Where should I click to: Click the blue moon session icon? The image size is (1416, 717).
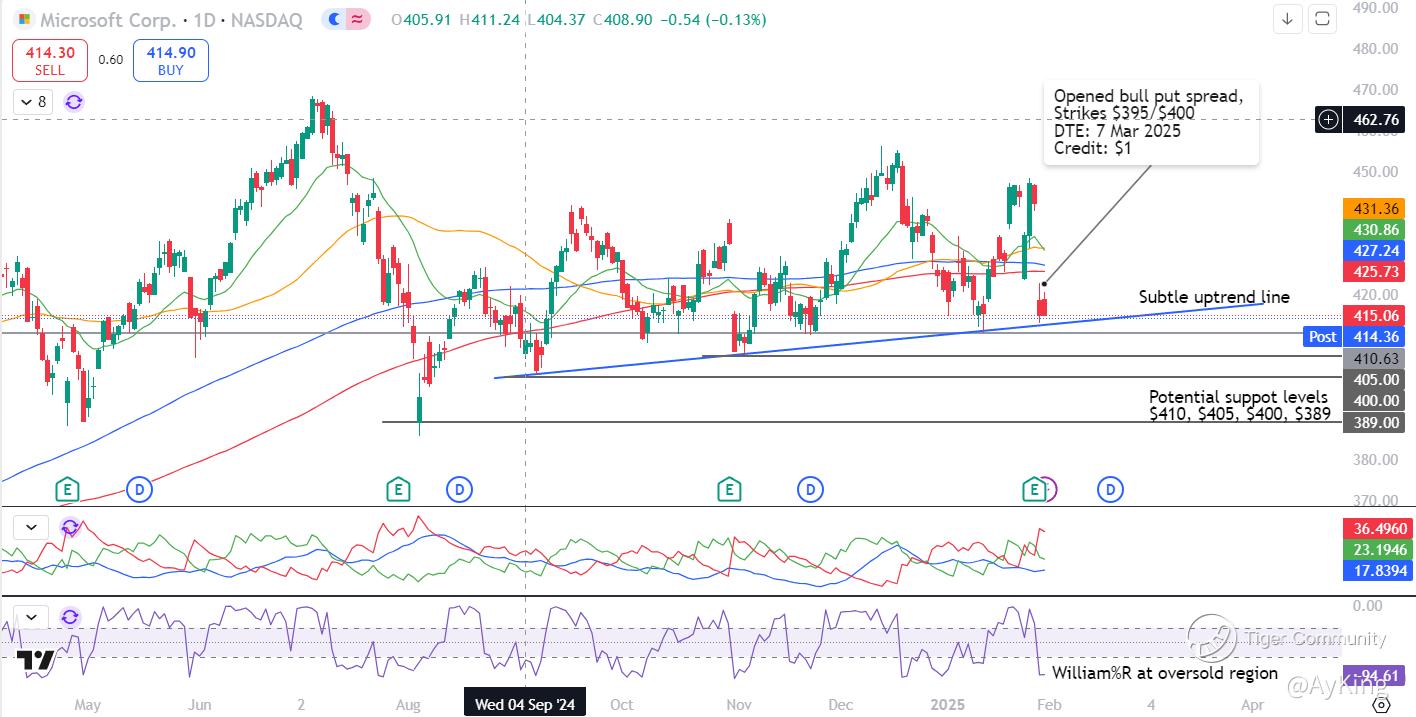(x=333, y=19)
